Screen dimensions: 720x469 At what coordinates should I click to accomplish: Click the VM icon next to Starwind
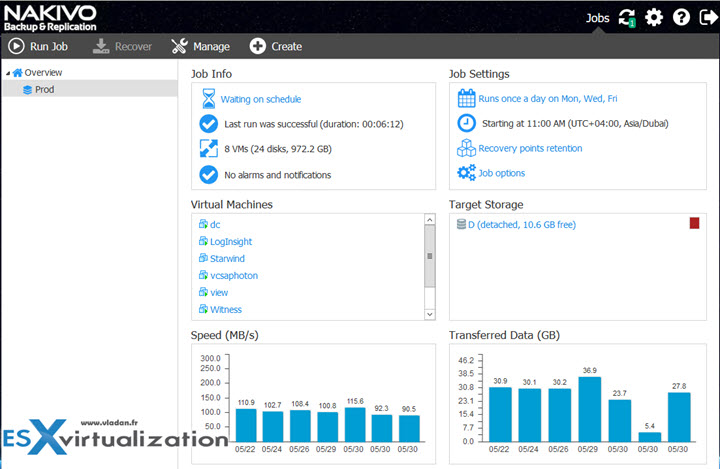(203, 258)
